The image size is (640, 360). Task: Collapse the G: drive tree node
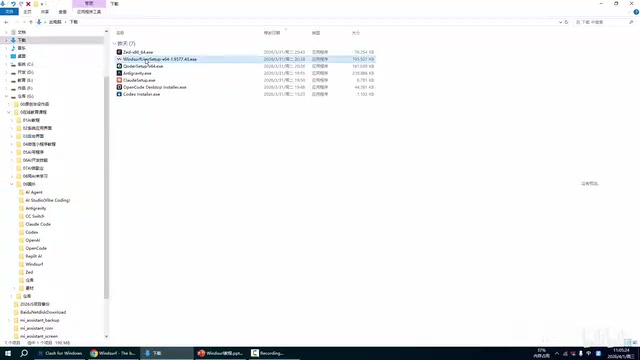point(6,96)
